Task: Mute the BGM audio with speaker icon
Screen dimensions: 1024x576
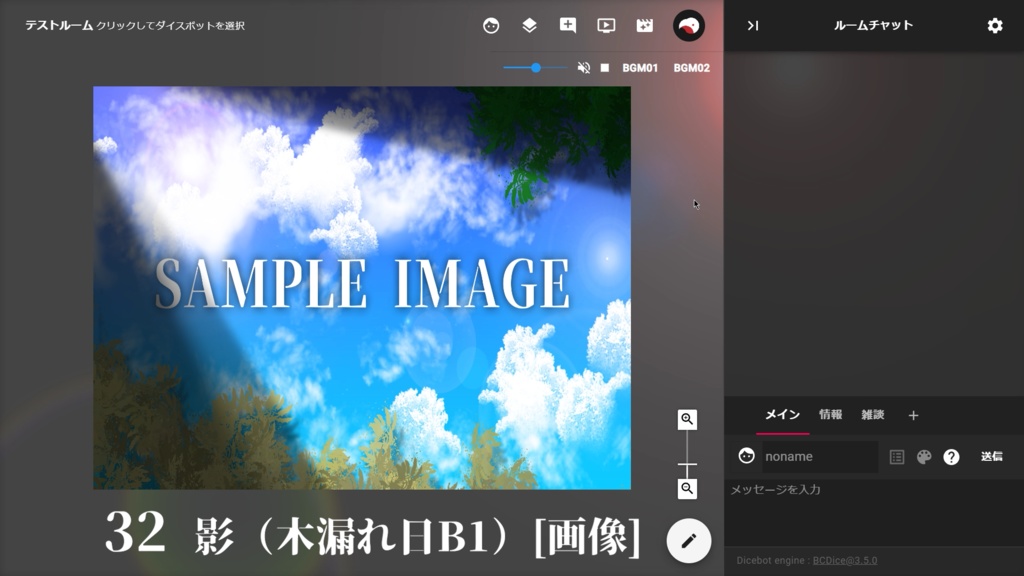Action: [583, 68]
